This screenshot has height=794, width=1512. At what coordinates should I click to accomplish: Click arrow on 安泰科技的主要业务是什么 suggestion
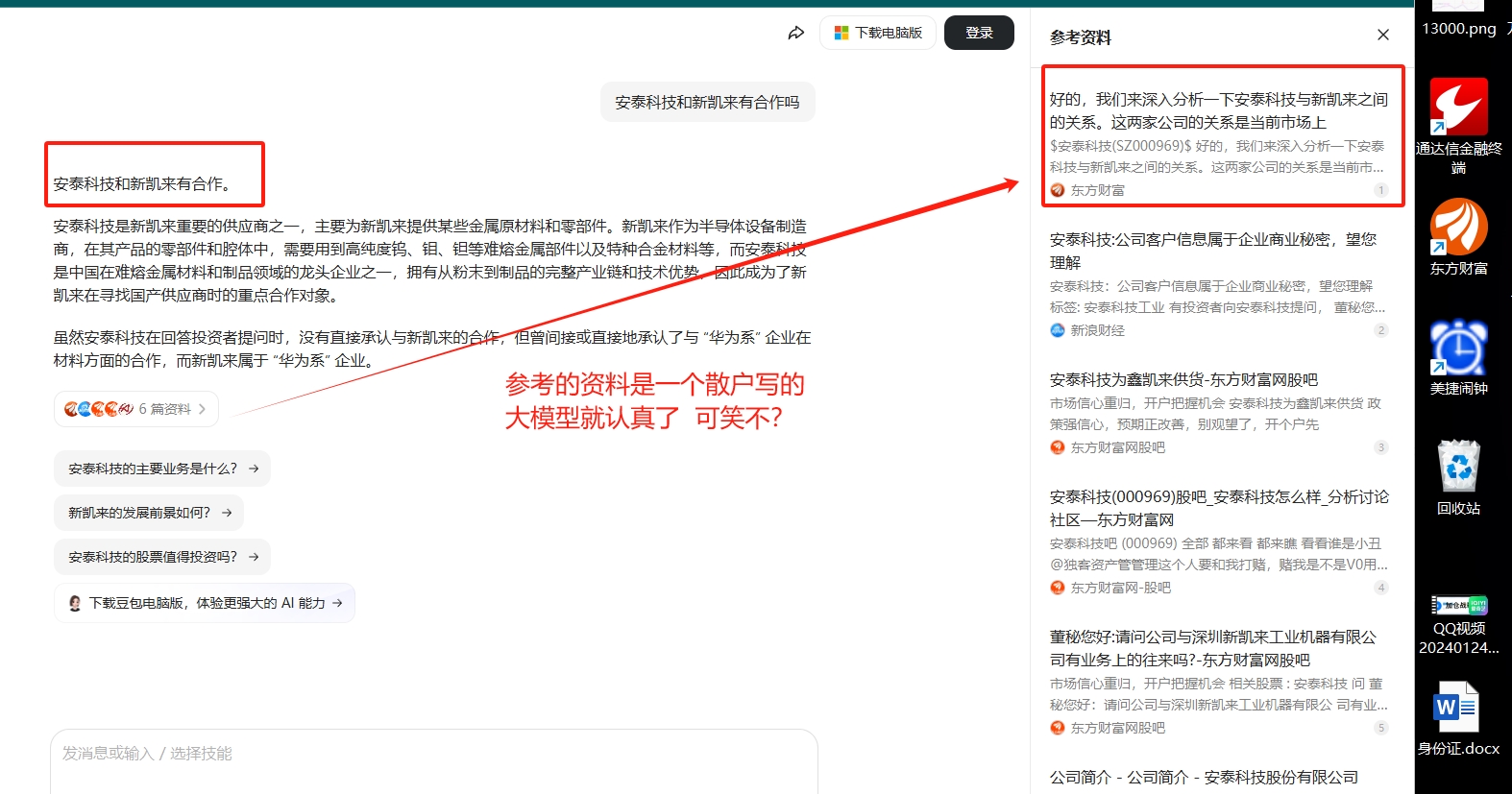click(254, 469)
